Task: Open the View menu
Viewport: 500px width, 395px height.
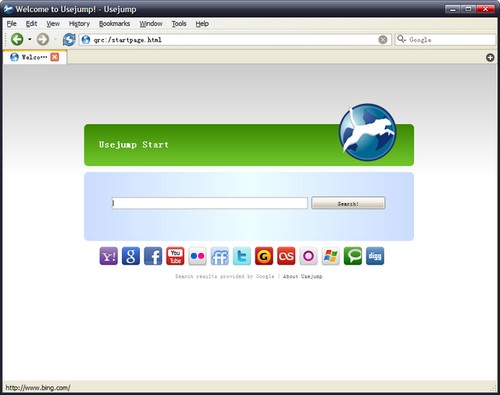Action: (53, 24)
